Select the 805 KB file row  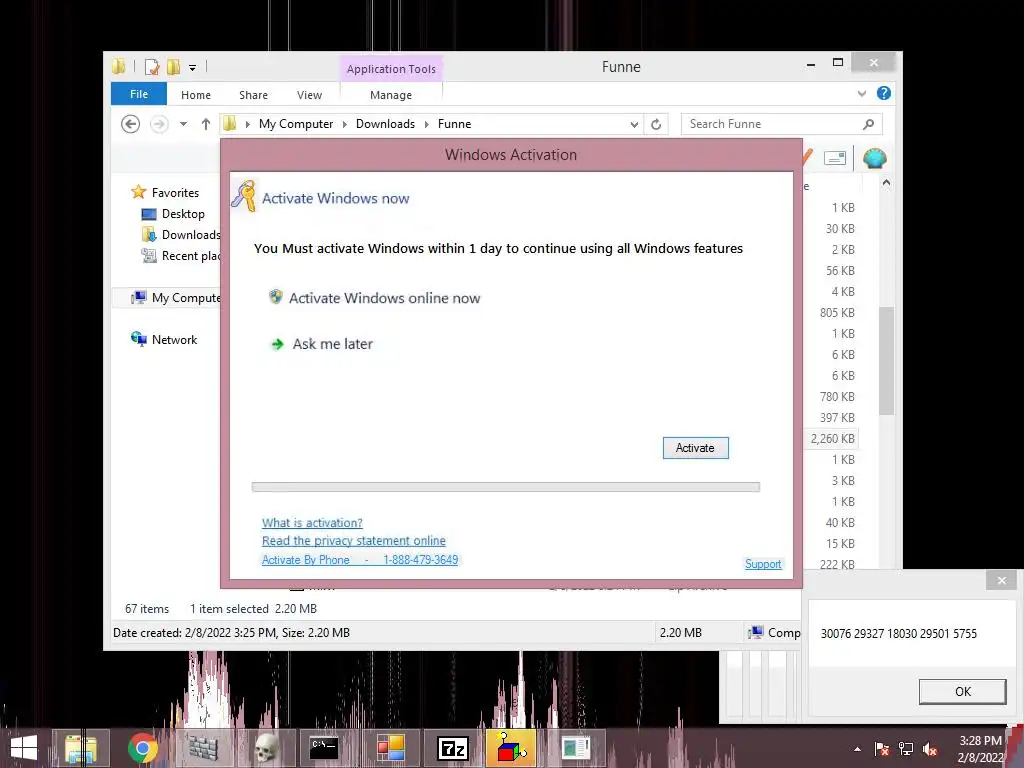[837, 313]
